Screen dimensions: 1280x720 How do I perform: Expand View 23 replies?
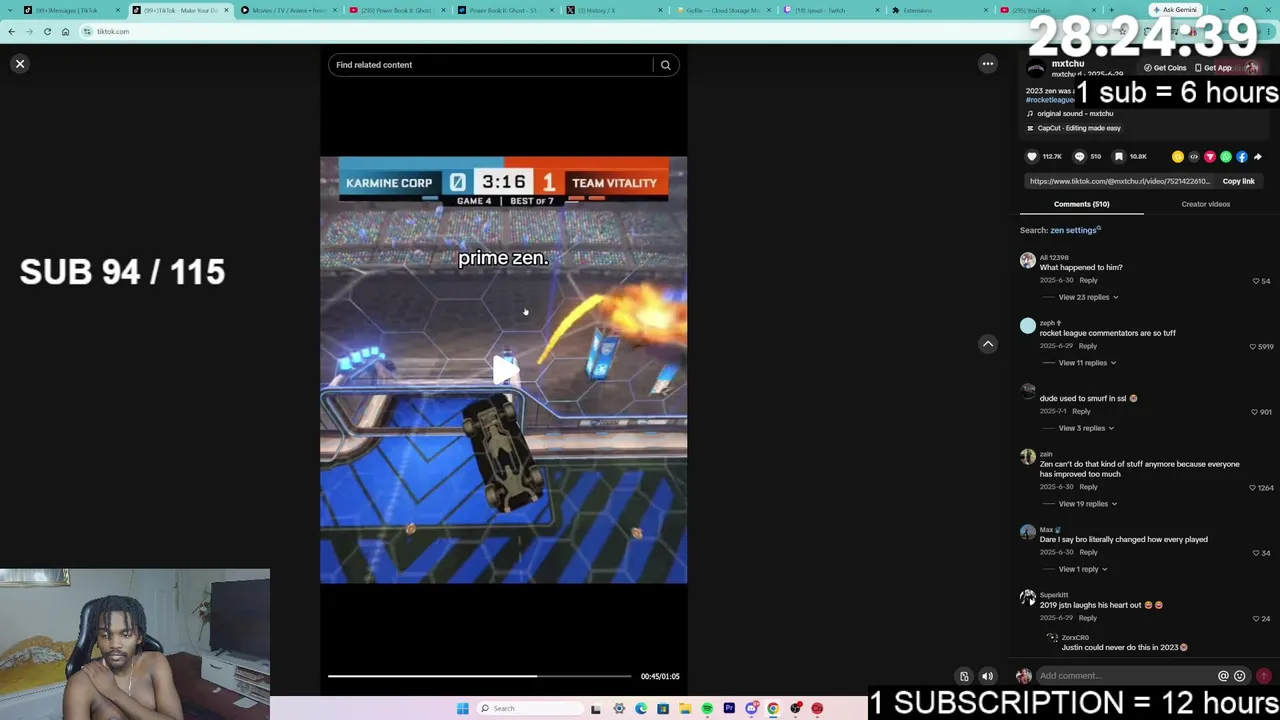[x=1088, y=297]
